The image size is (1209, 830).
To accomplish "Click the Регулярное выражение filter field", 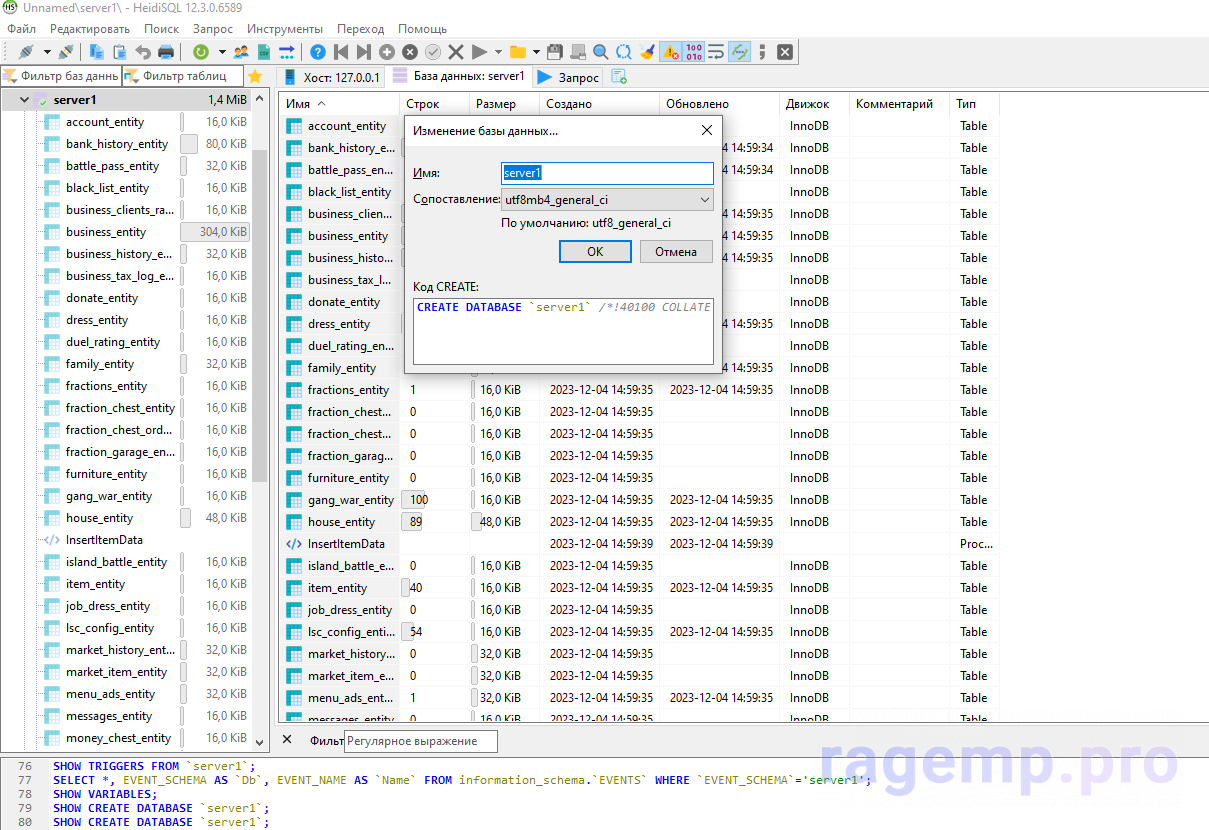I will [x=421, y=741].
